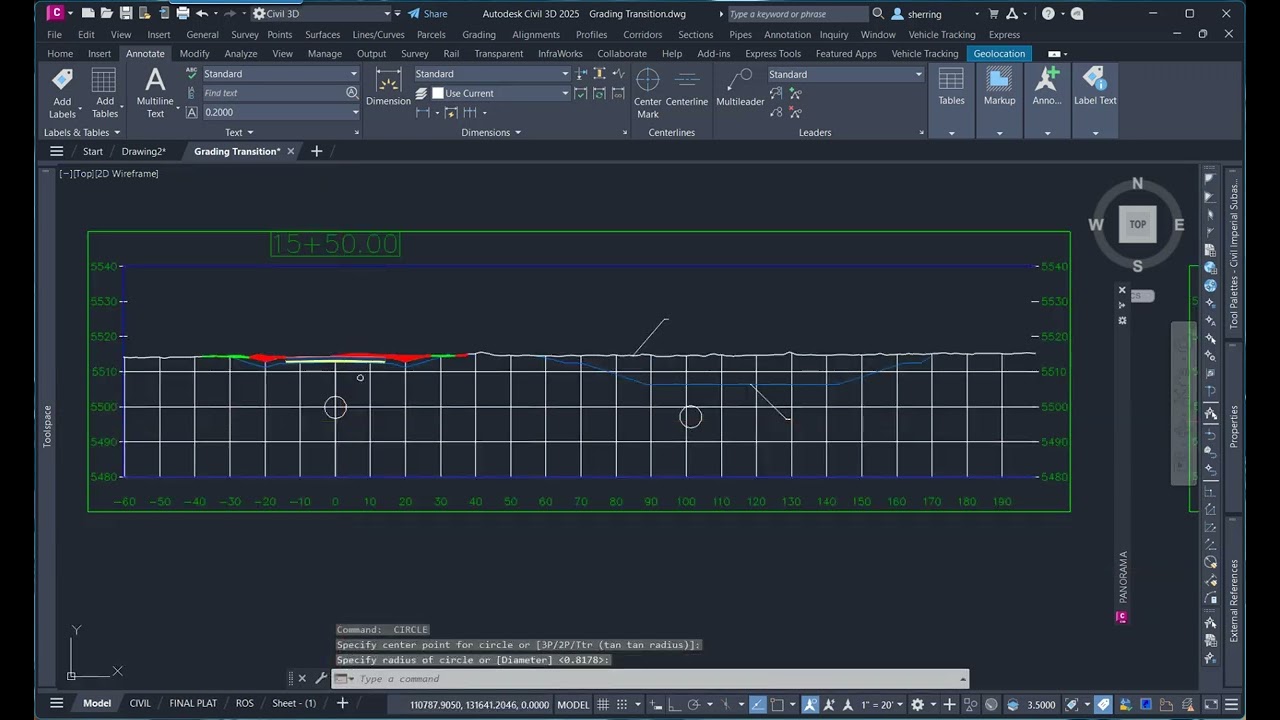
Task: Click the Share button
Action: (x=426, y=14)
